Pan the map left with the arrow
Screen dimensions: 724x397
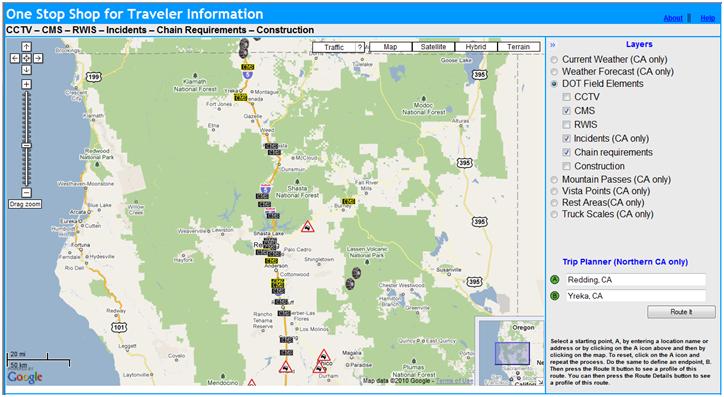[x=15, y=58]
